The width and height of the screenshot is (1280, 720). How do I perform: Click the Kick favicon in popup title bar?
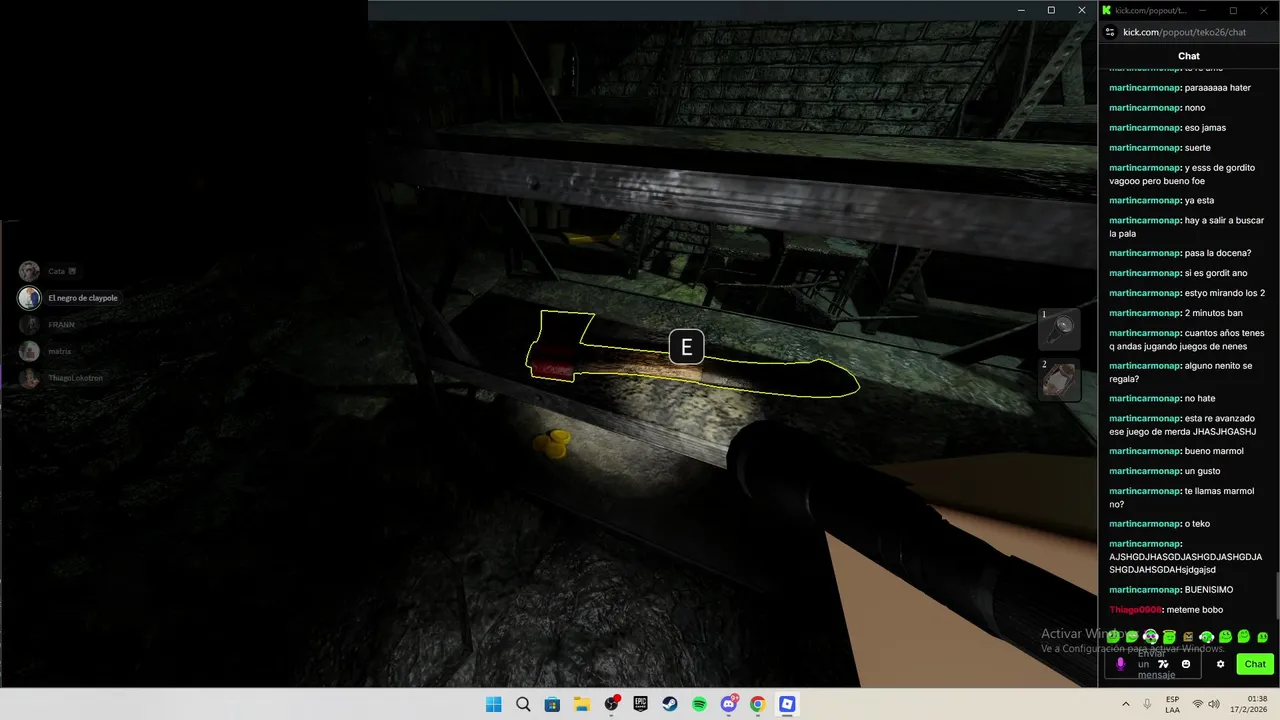(x=1107, y=10)
